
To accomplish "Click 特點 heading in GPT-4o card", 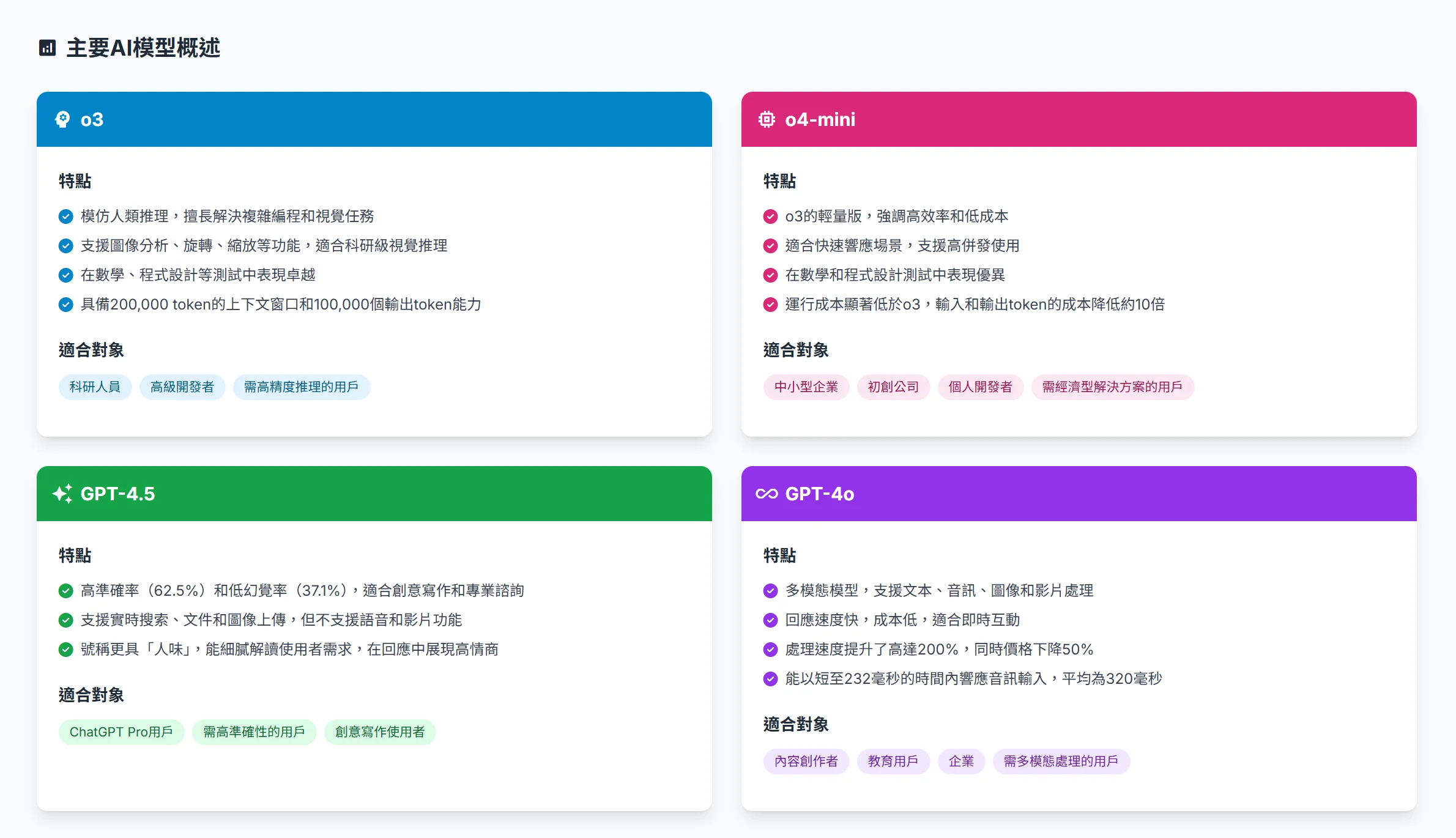I will (780, 555).
